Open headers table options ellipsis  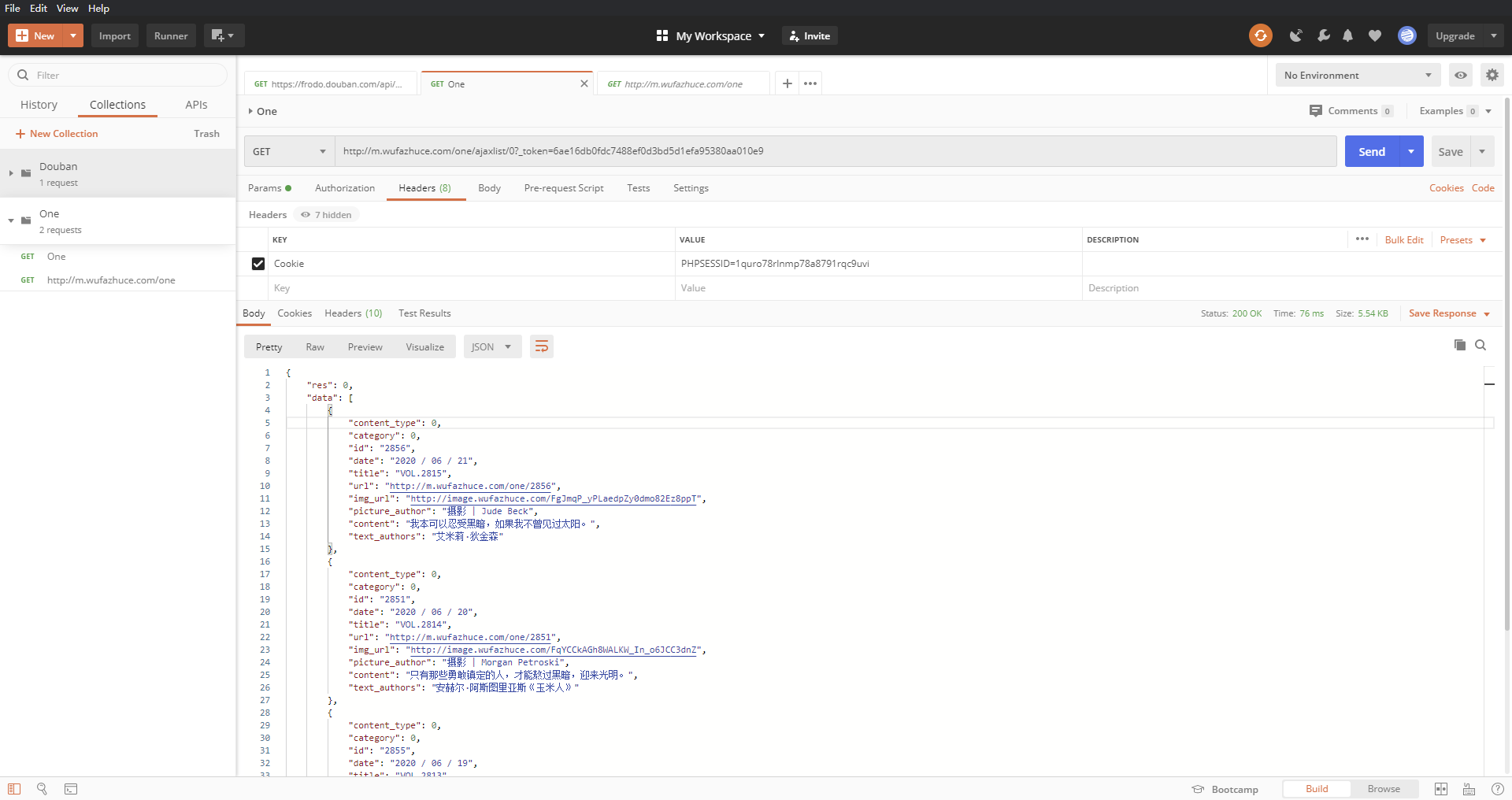[1362, 239]
